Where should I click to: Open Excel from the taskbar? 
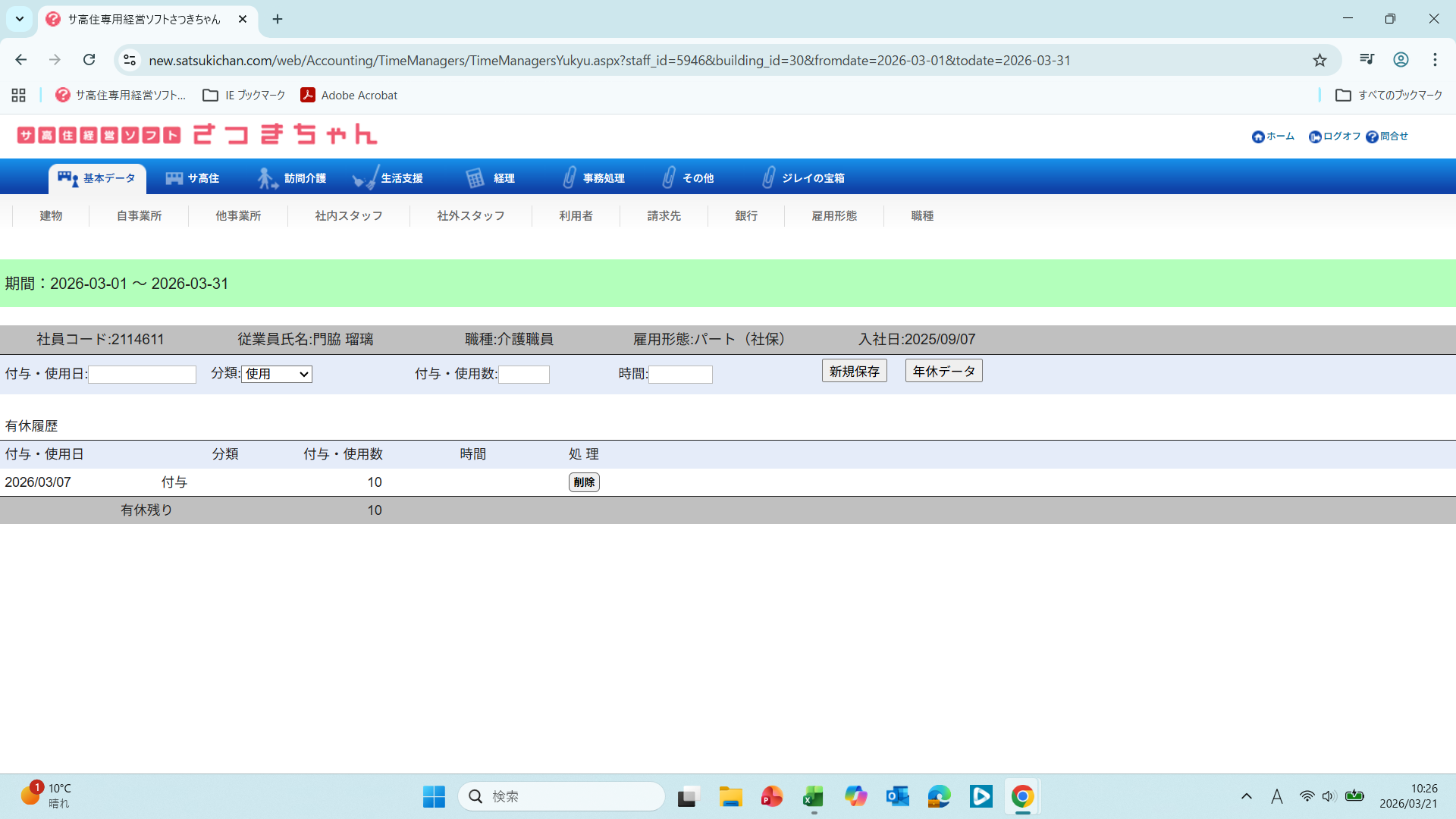[813, 796]
